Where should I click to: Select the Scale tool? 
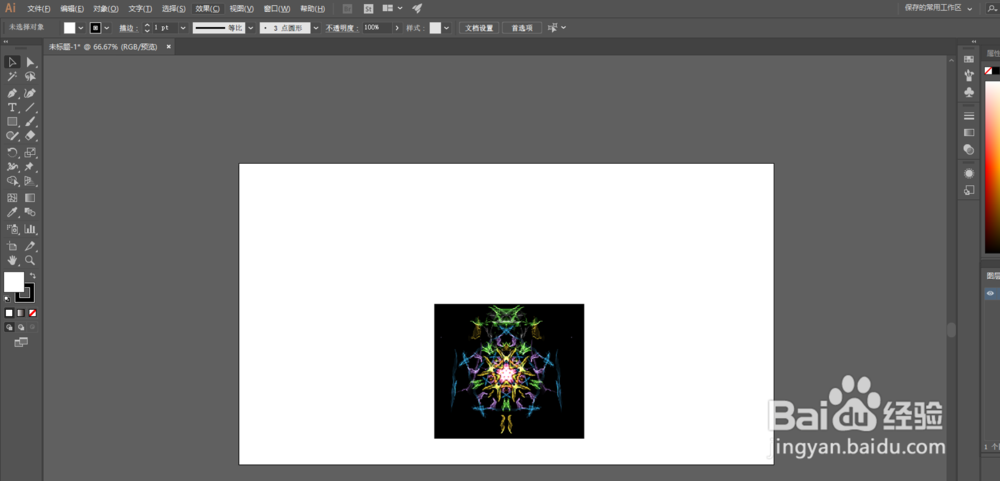coord(30,152)
